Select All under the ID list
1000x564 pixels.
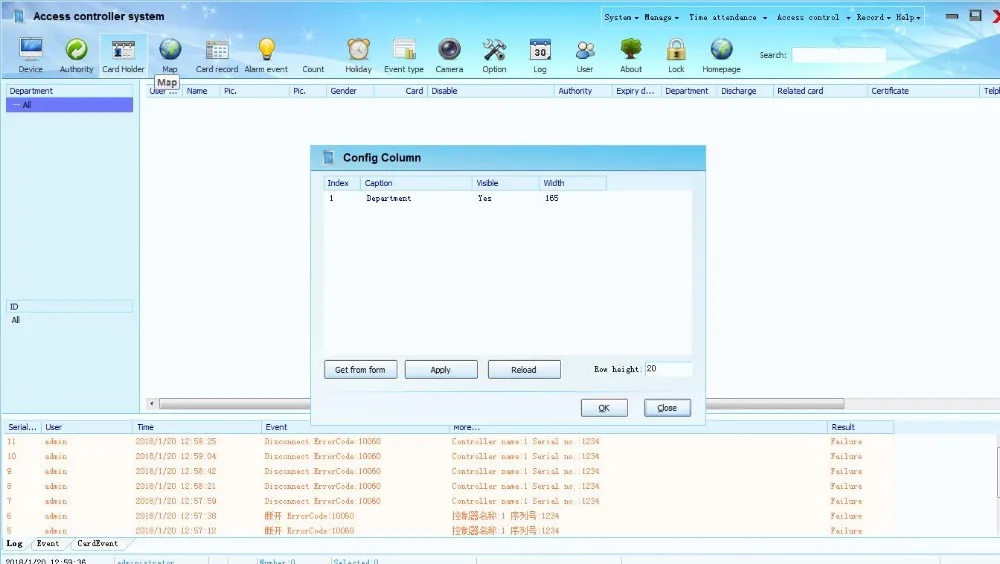click(15, 320)
